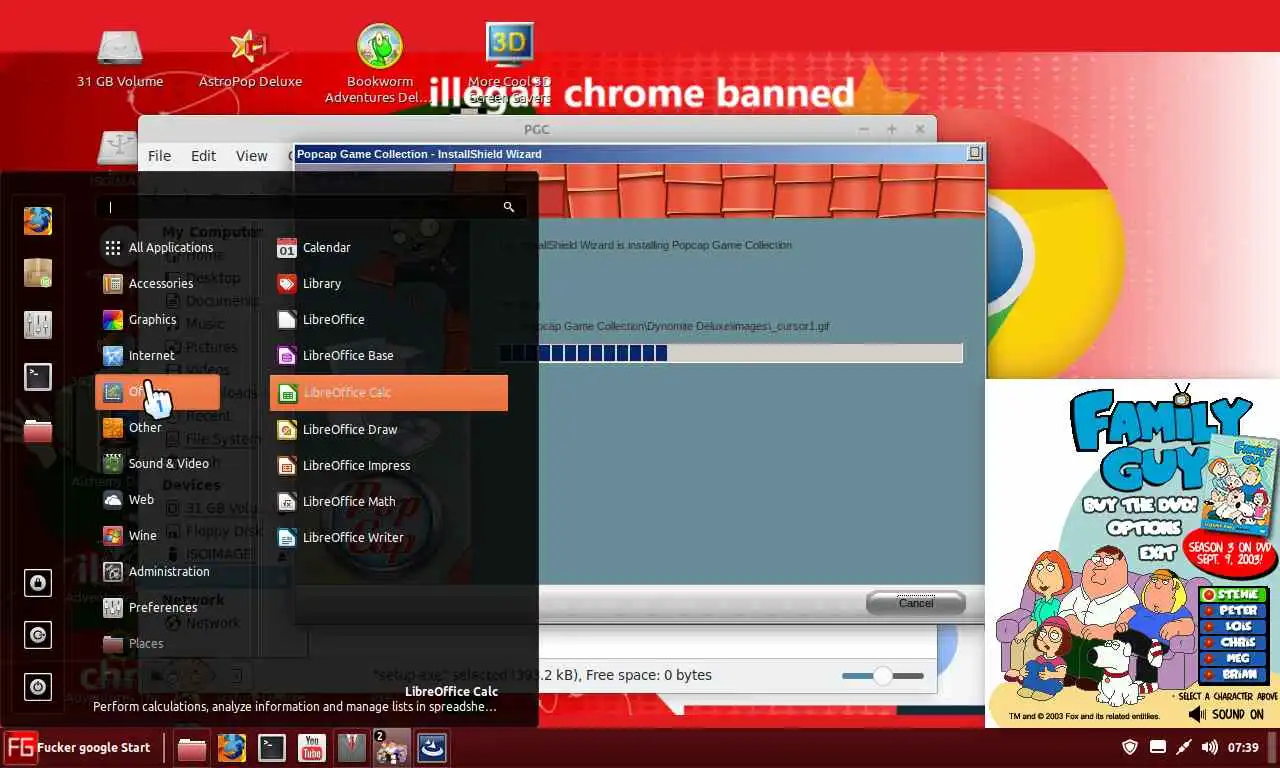Launch LibreOffice Math
The width and height of the screenshot is (1280, 768).
389,501
